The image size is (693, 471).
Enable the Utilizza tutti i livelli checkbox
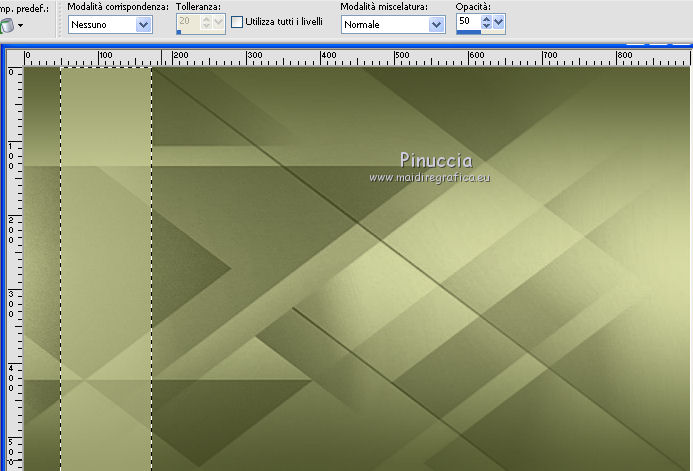pyautogui.click(x=237, y=22)
